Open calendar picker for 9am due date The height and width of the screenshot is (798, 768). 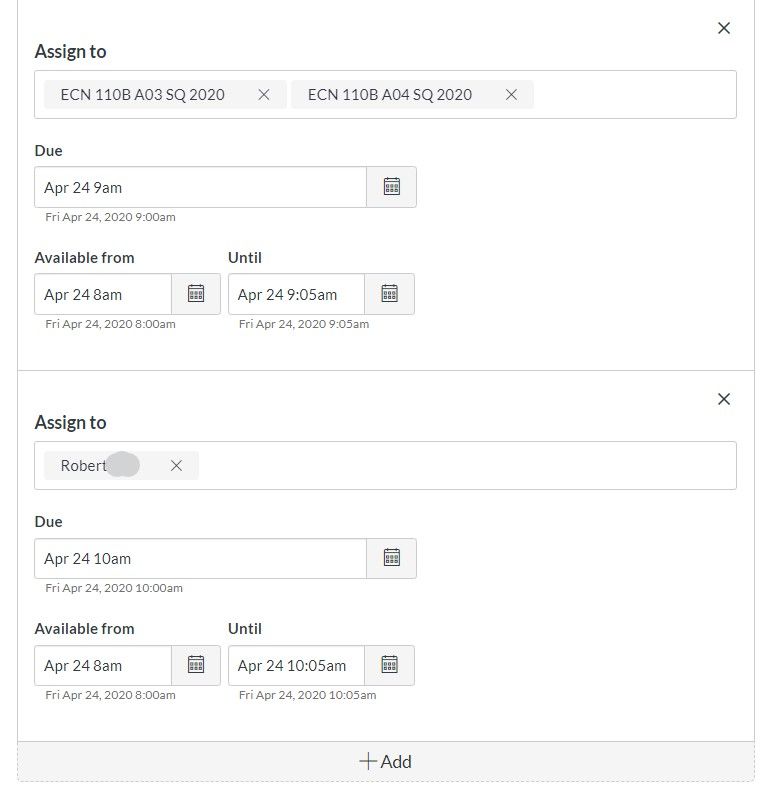(392, 187)
